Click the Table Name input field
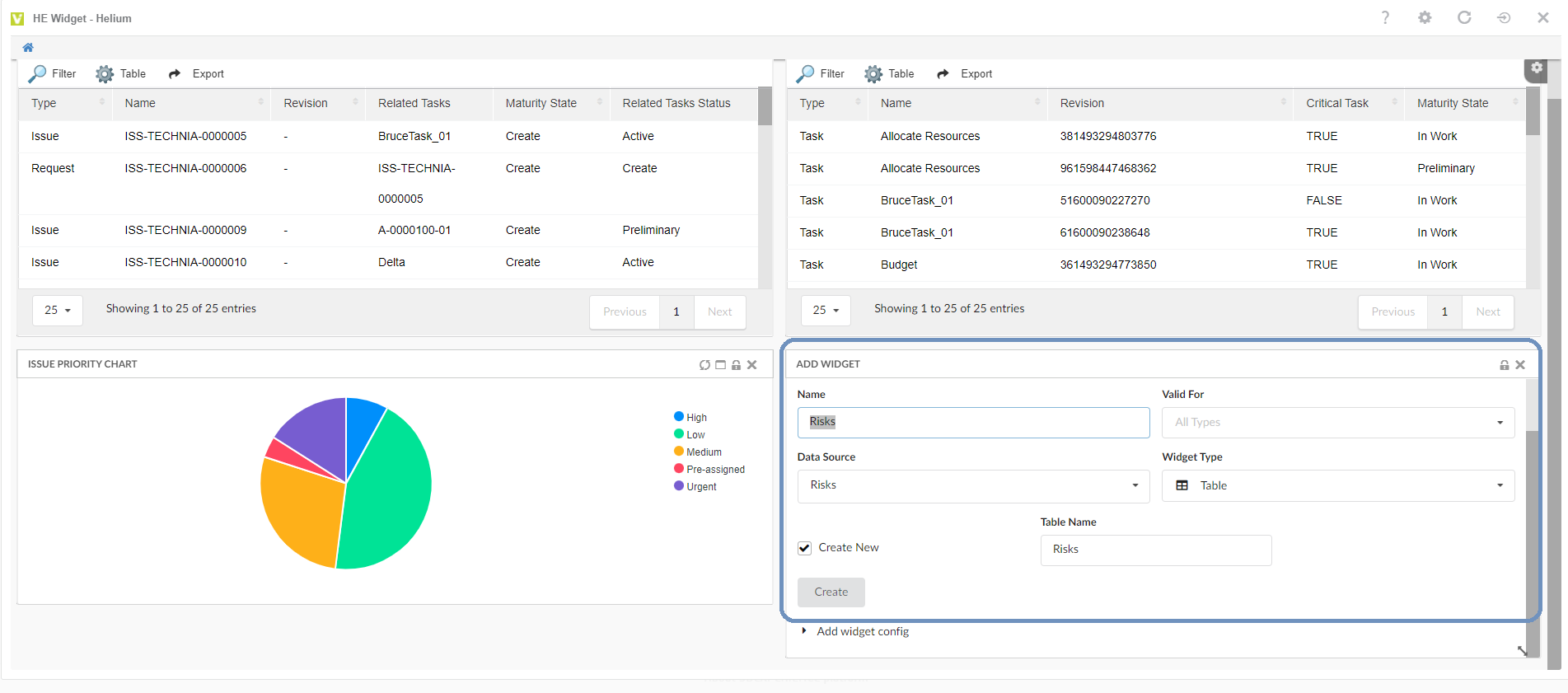Image resolution: width=1568 pixels, height=693 pixels. pos(1155,550)
